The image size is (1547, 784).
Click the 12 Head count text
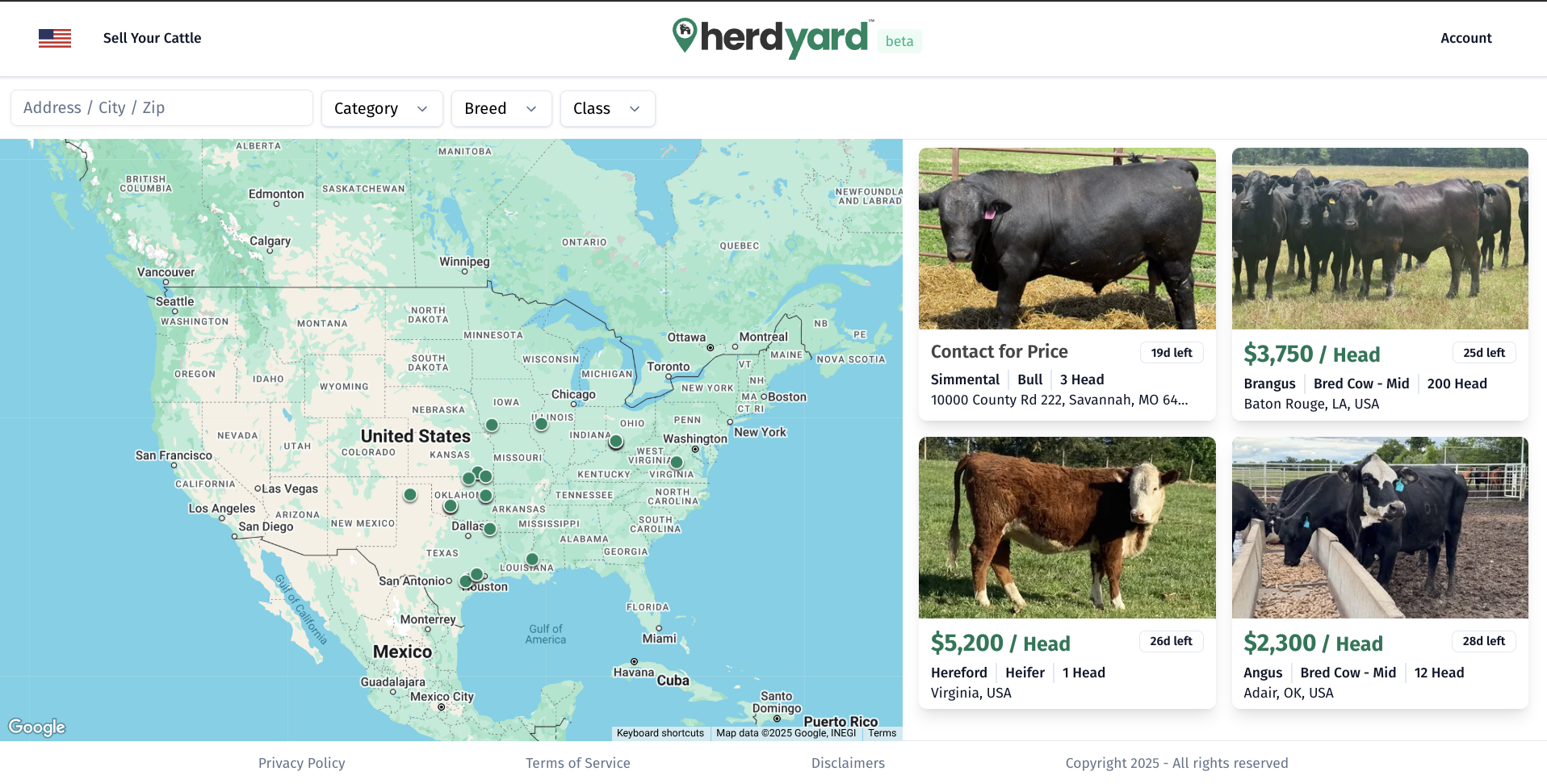click(1439, 673)
